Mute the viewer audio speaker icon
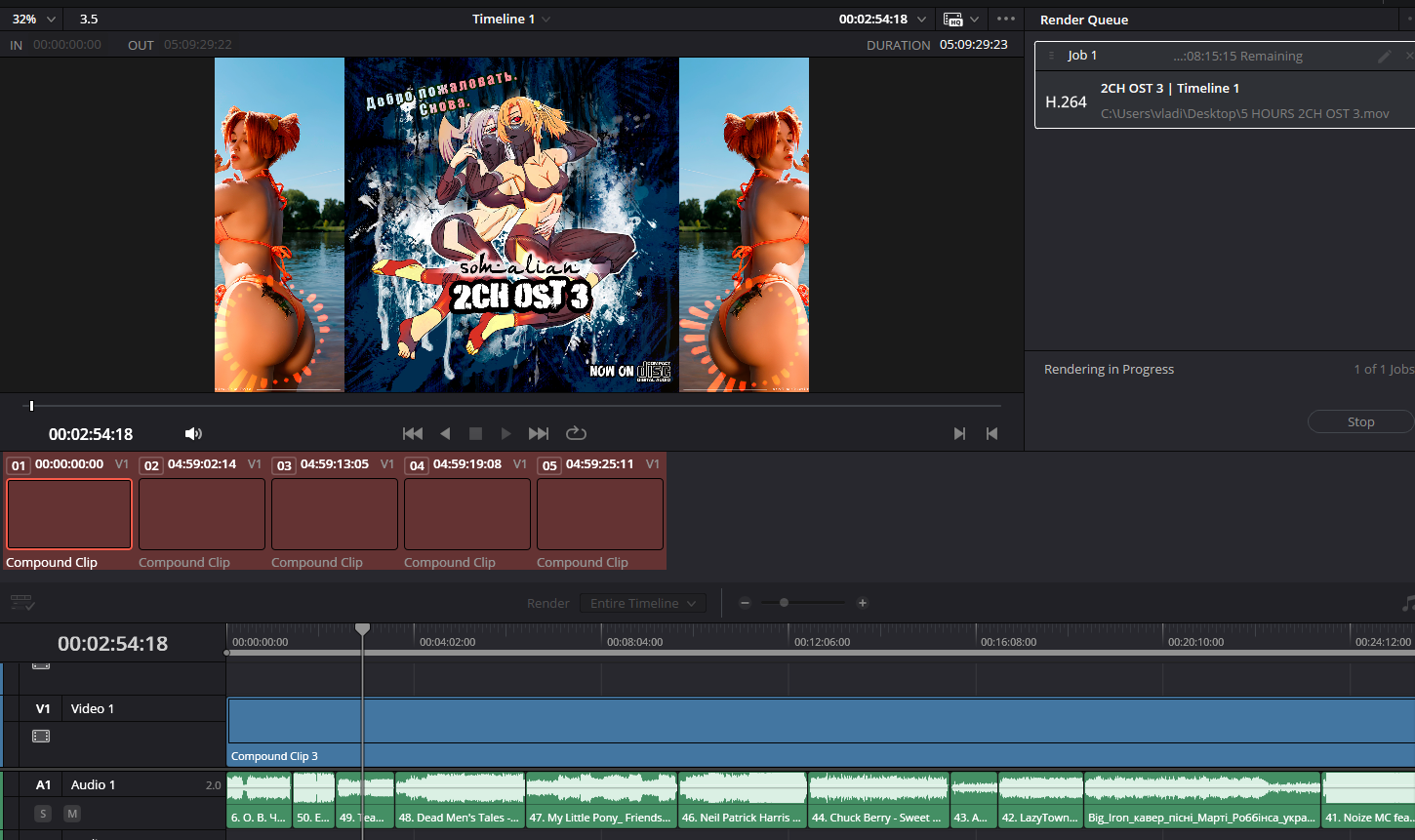 [x=193, y=433]
